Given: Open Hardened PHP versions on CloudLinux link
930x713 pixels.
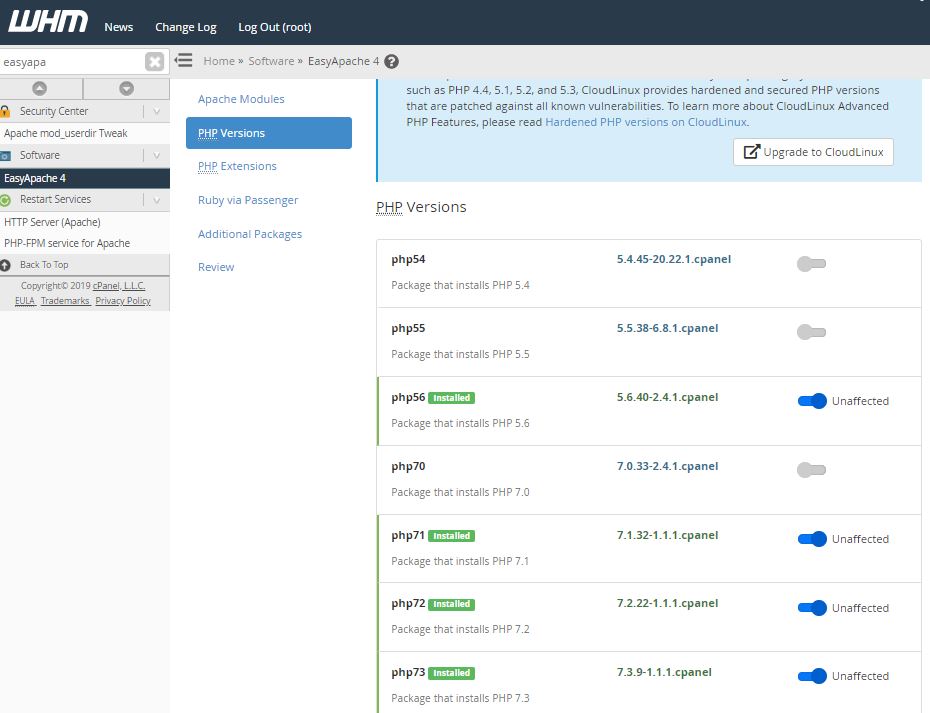Looking at the screenshot, I should point(646,122).
